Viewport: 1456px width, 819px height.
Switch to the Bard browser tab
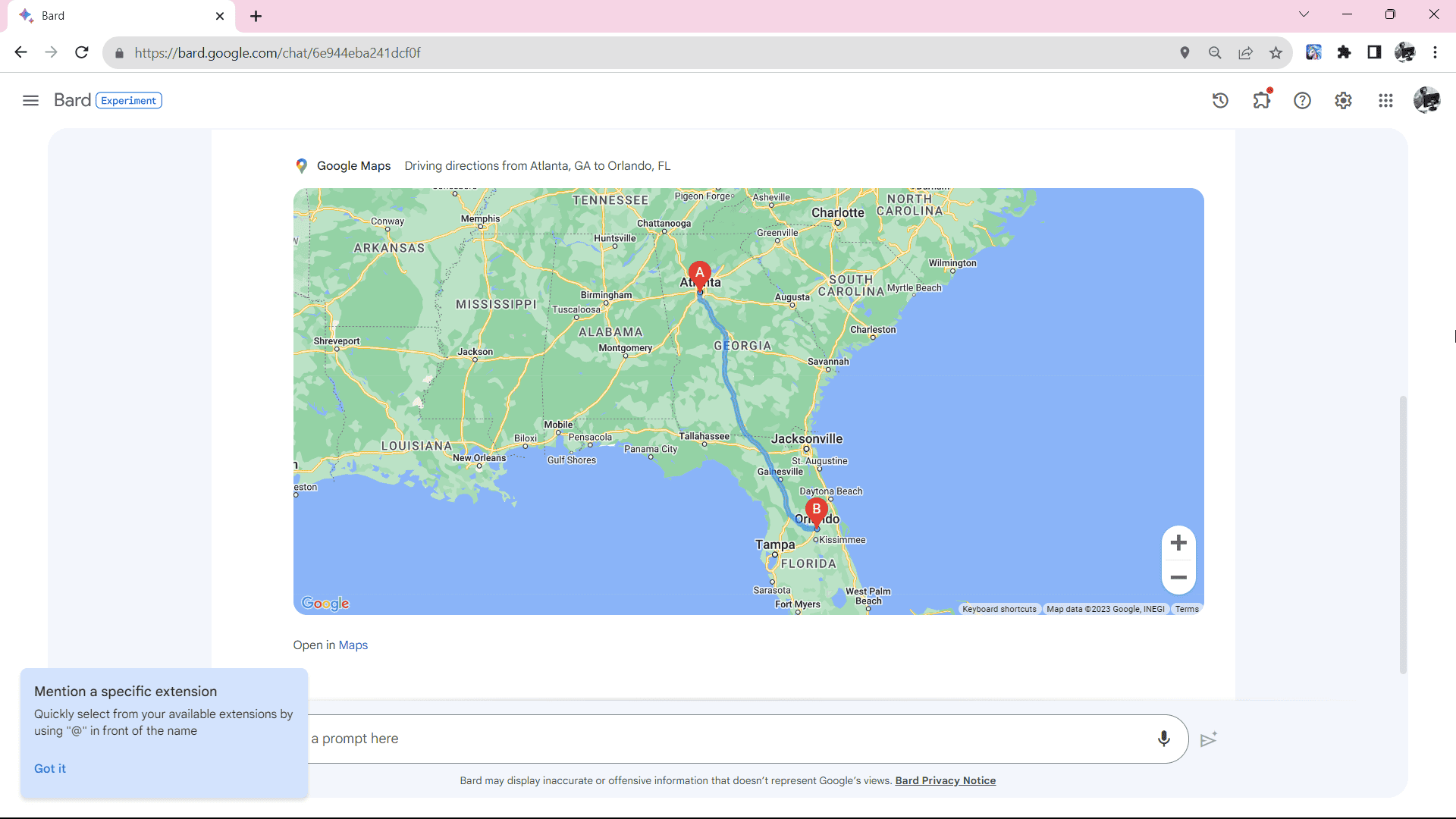pos(121,16)
